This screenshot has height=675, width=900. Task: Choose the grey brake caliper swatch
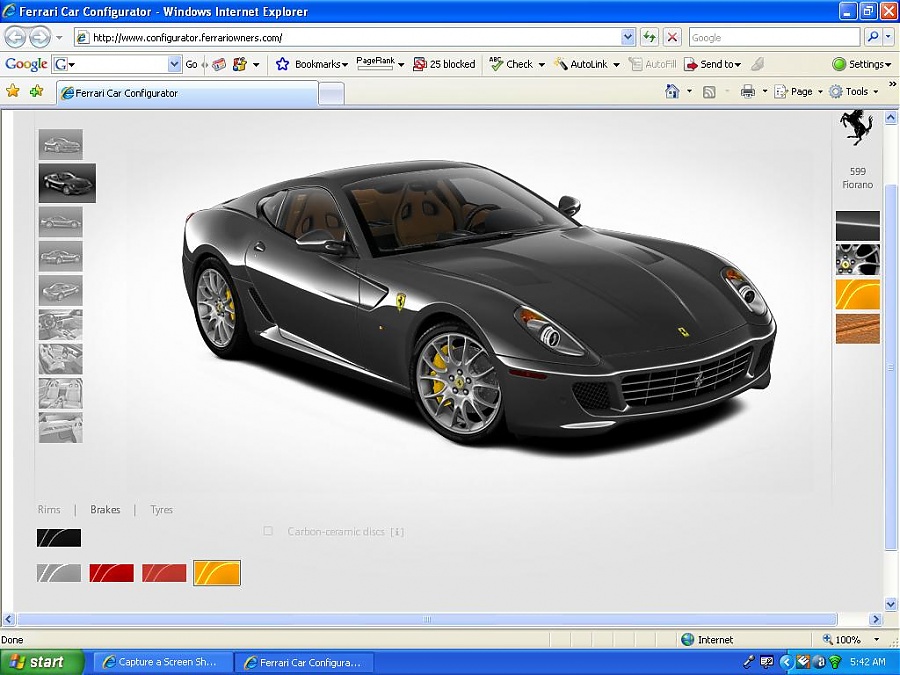[59, 573]
